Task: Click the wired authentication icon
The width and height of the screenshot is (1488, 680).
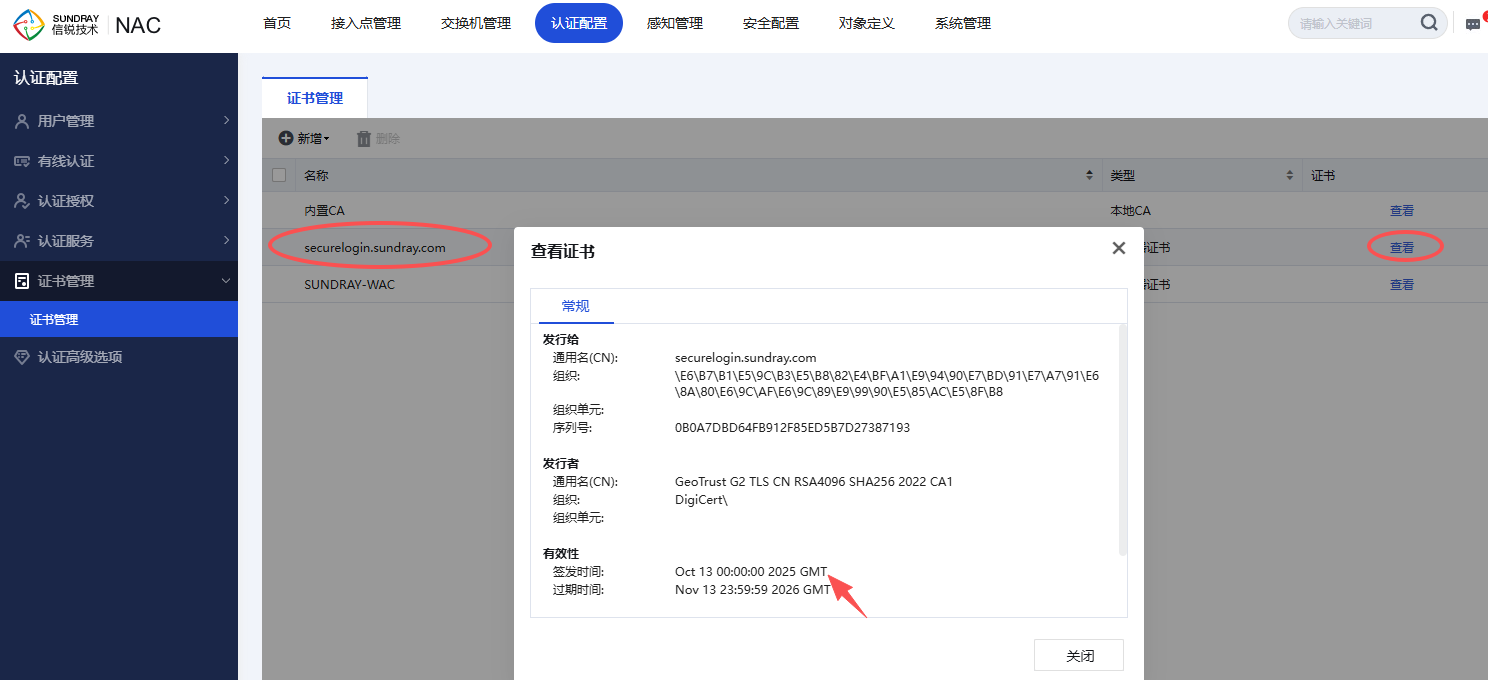Action: pos(22,161)
